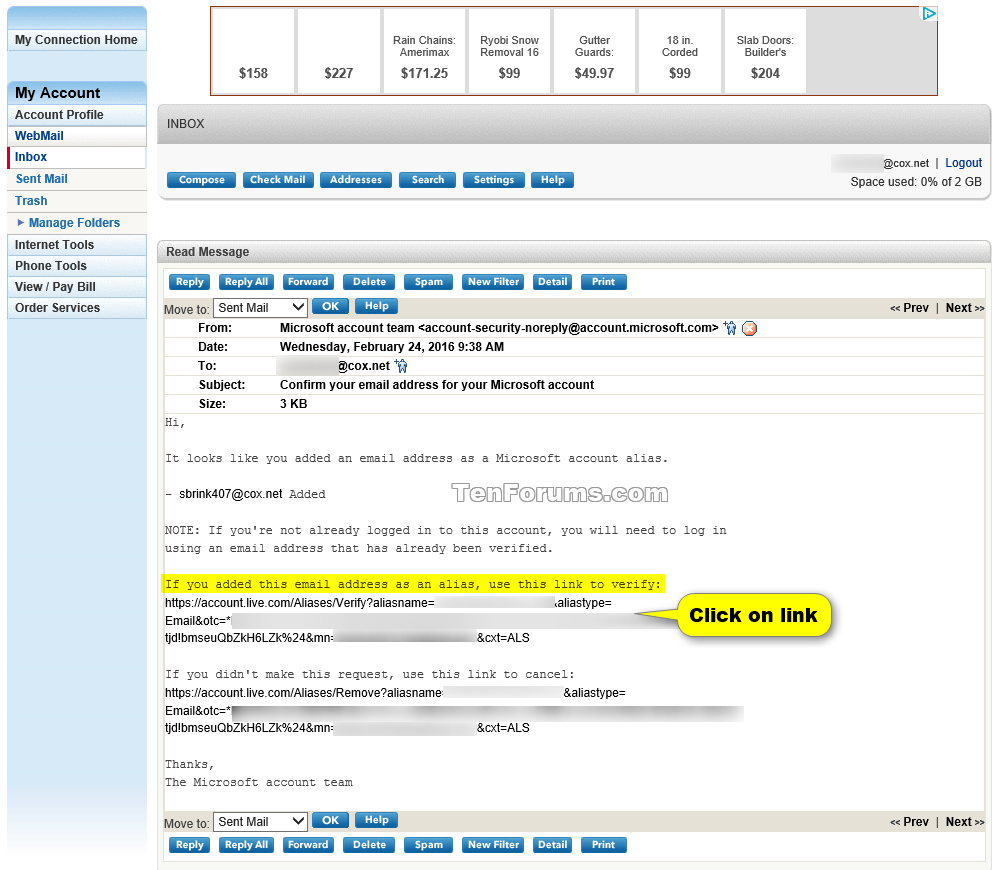This screenshot has height=870, width=1001.
Task: Click the AdChoices icon on the banner ad
Action: pos(929,13)
